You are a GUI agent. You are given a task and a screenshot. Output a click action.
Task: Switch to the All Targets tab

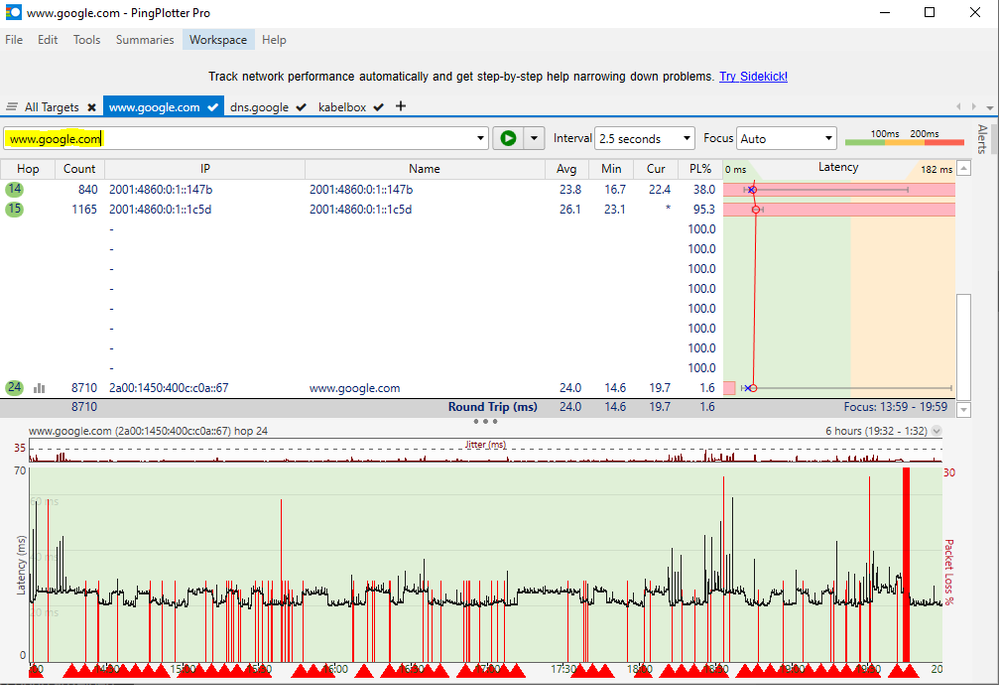pos(52,107)
